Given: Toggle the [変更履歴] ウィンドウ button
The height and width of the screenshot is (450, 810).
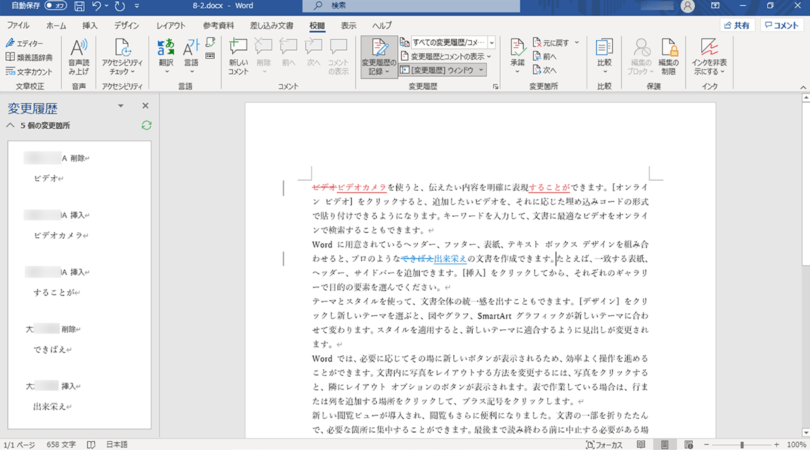Looking at the screenshot, I should pyautogui.click(x=437, y=70).
